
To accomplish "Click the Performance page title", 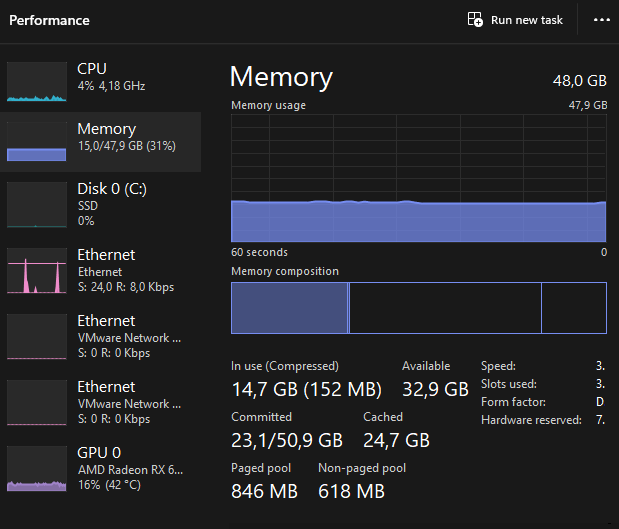I will click(x=49, y=20).
